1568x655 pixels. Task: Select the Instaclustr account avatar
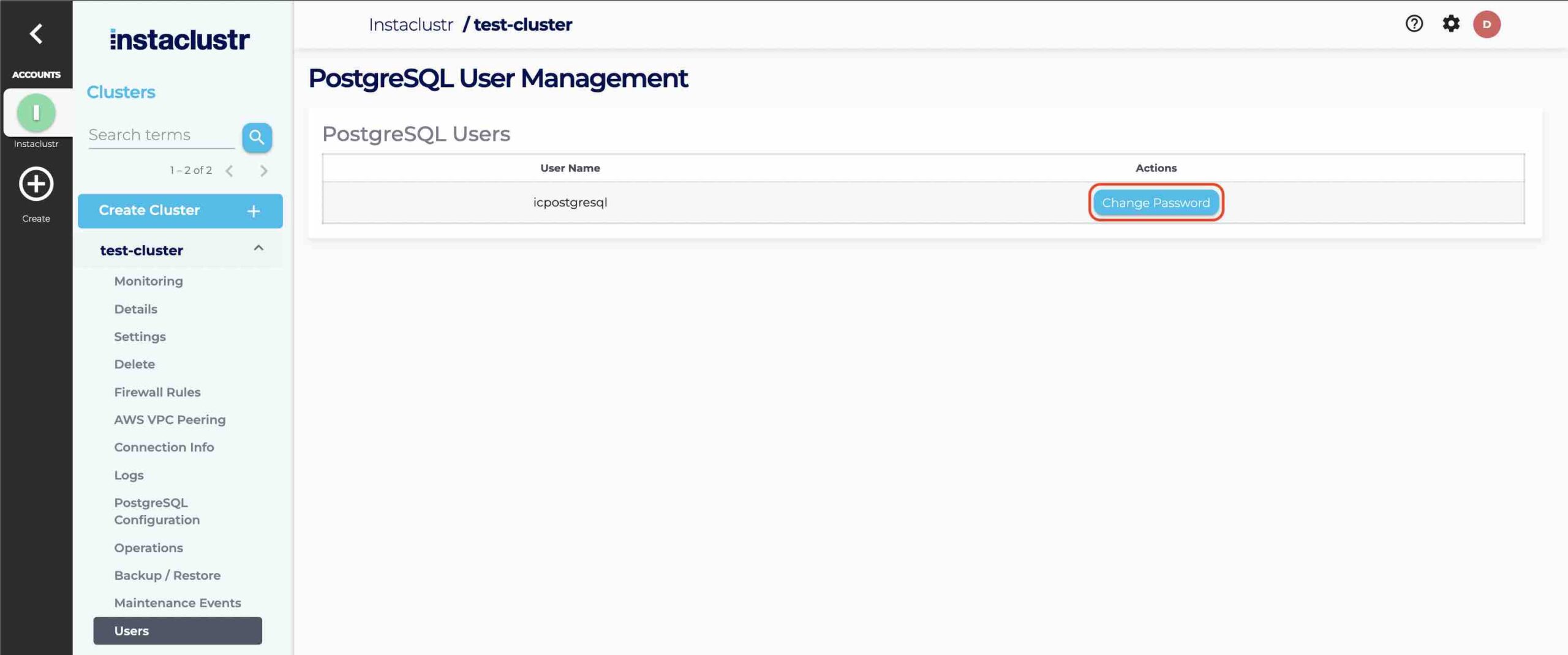[x=36, y=113]
